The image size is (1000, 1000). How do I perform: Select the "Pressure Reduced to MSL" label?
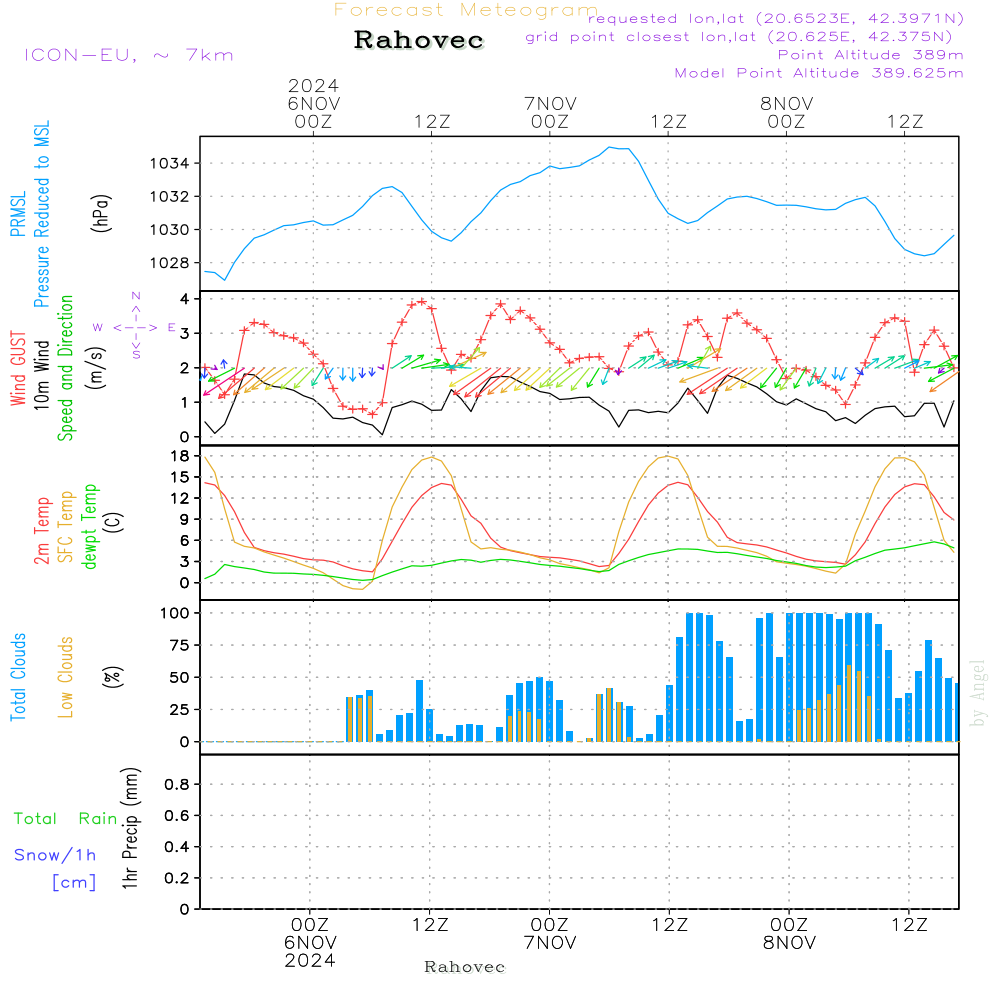41,214
